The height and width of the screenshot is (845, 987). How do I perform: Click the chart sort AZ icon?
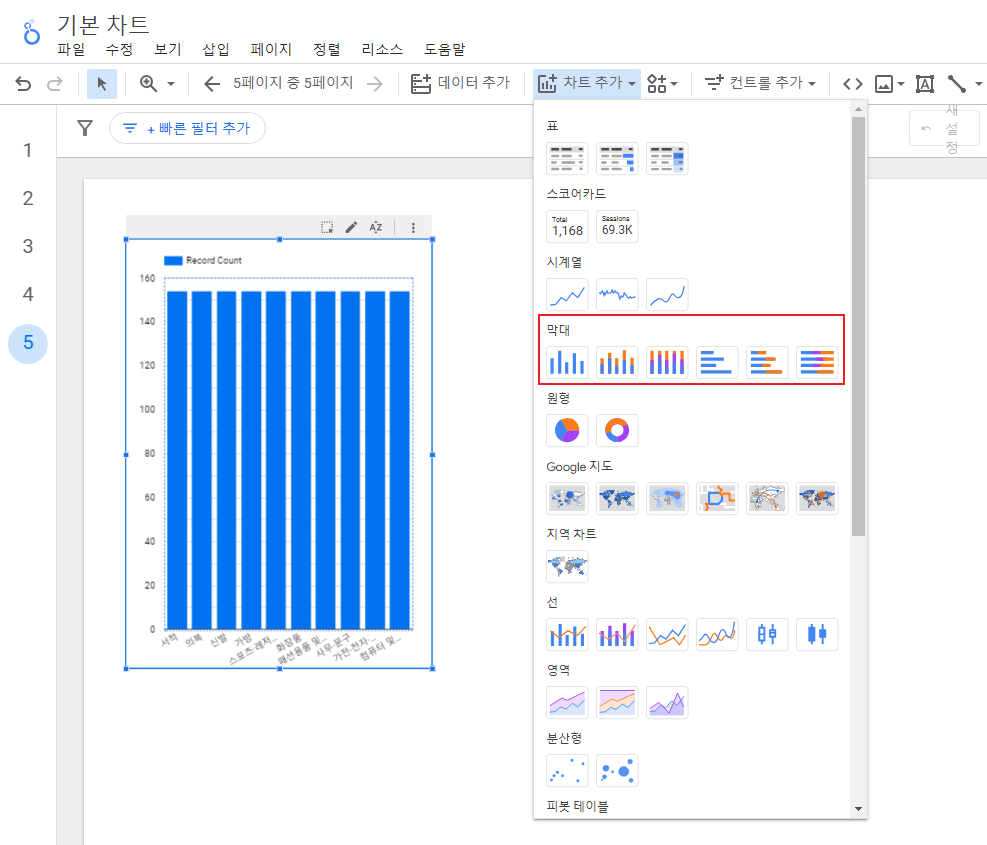click(x=376, y=227)
